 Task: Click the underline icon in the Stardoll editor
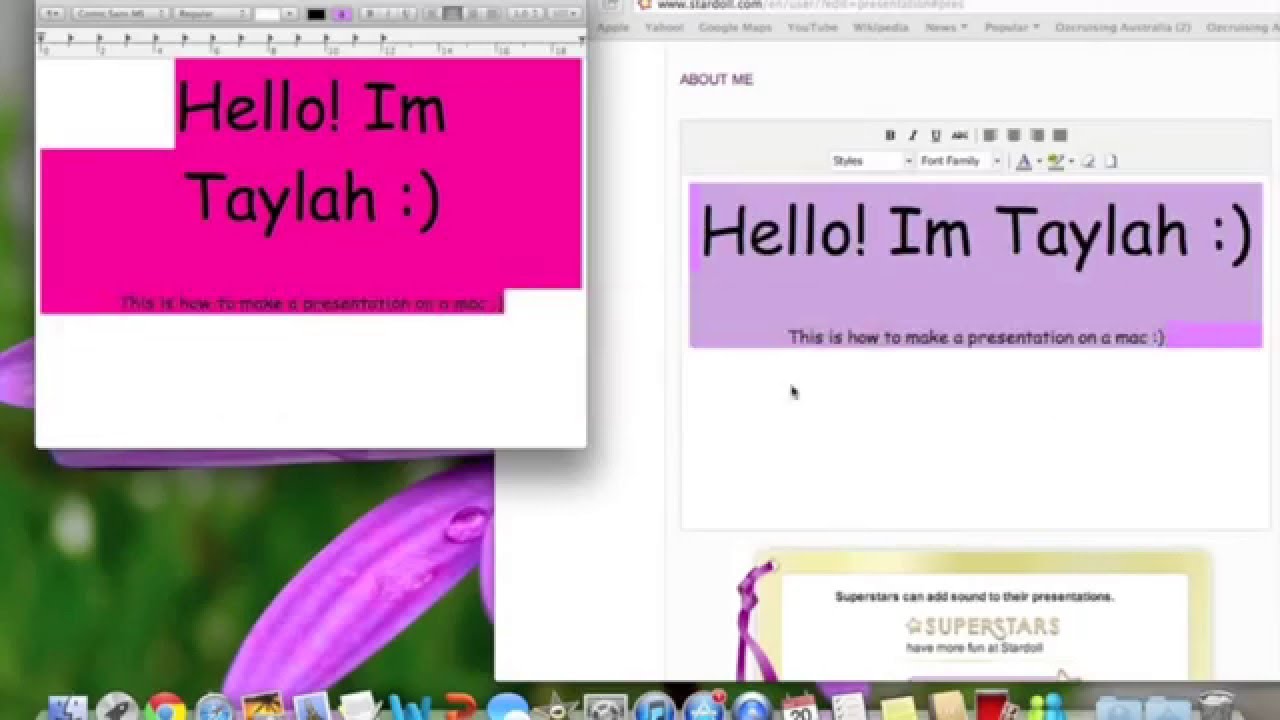pos(935,134)
